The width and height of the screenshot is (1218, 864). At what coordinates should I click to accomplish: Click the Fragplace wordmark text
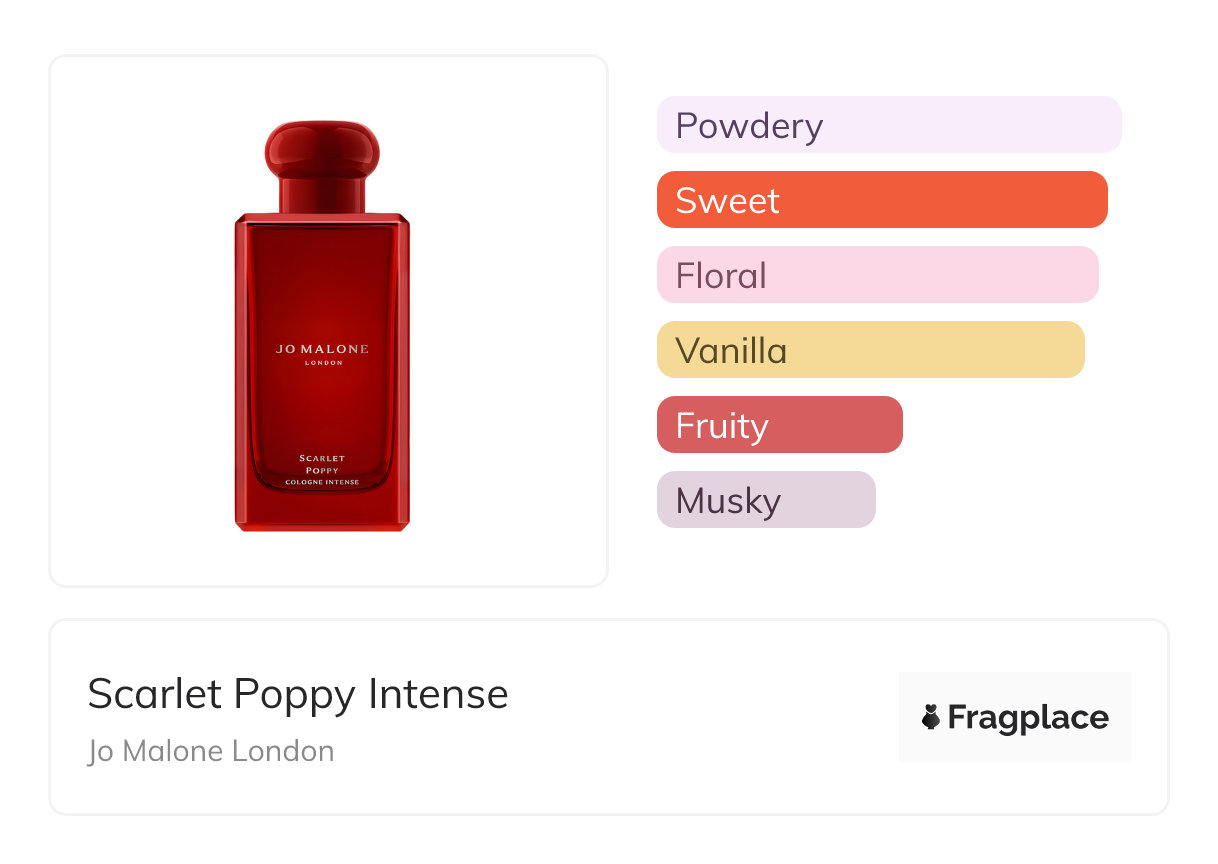[1028, 718]
